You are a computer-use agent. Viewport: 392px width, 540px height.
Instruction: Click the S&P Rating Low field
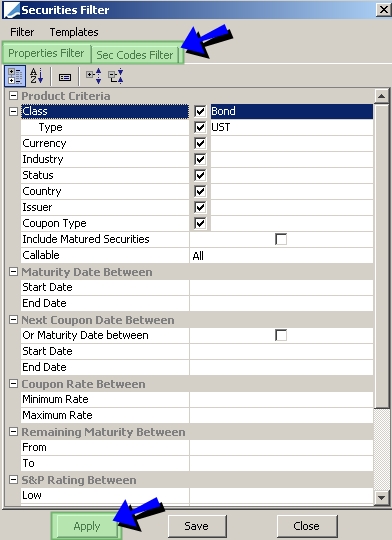click(x=281, y=496)
